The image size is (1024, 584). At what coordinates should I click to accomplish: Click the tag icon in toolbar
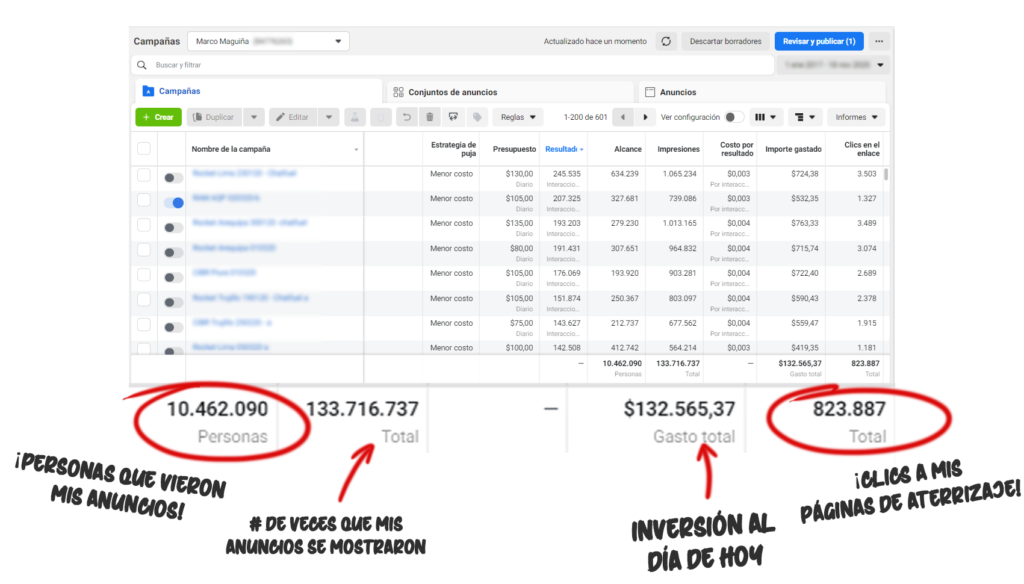point(477,117)
